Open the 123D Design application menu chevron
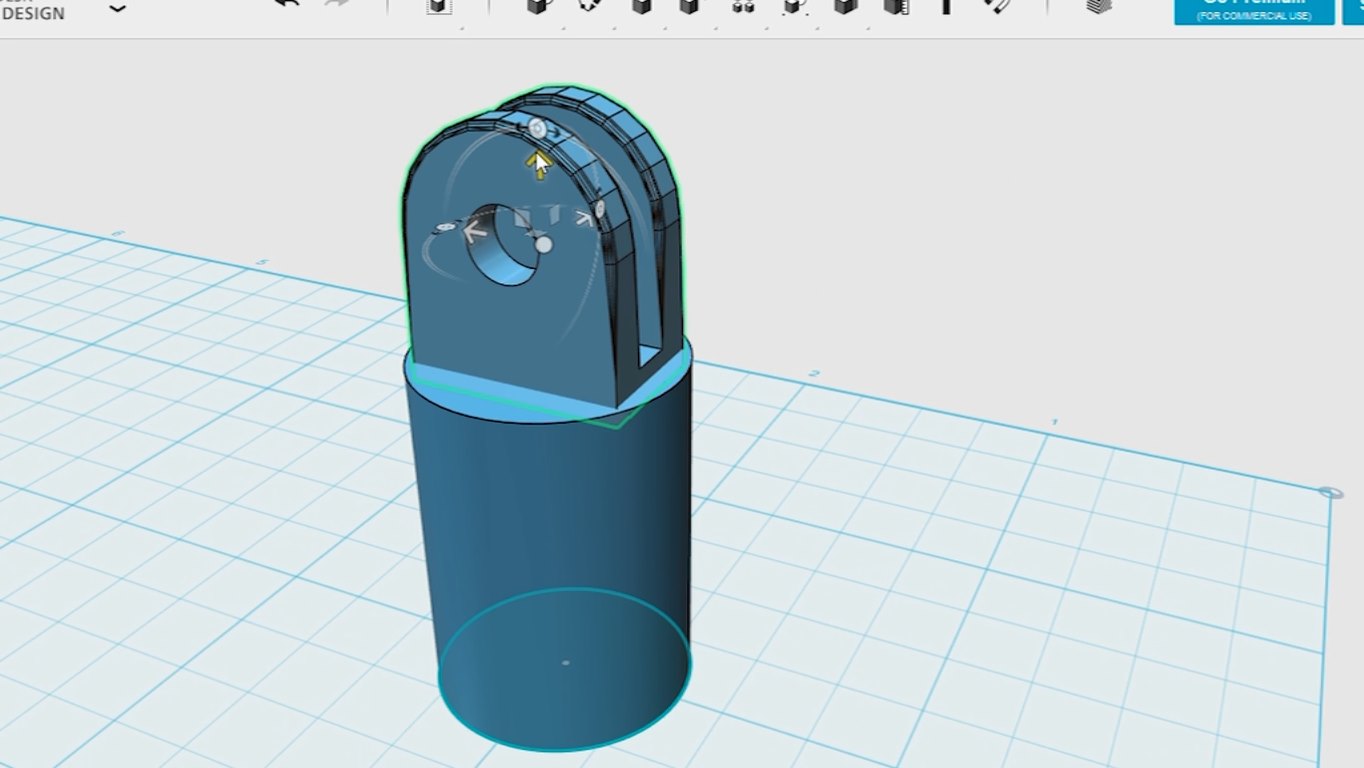Image resolution: width=1364 pixels, height=768 pixels. 118,8
